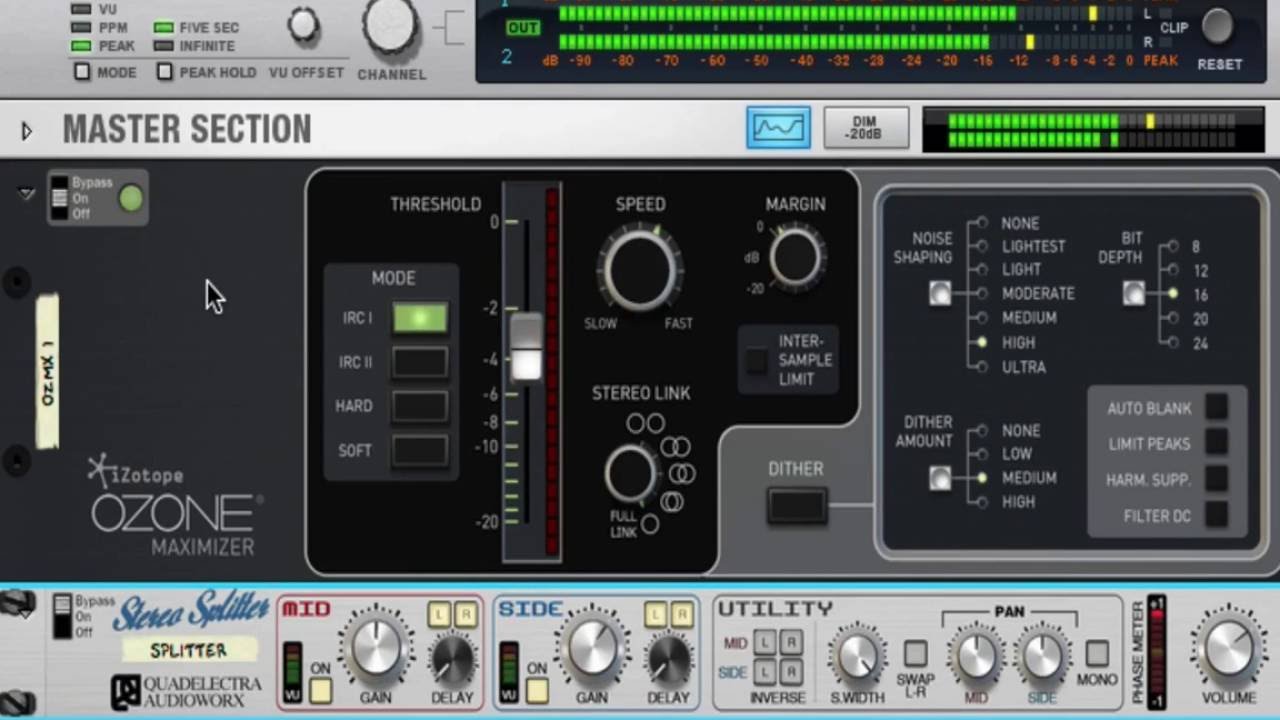
Task: Set noise shaping to HIGH
Action: pos(983,342)
